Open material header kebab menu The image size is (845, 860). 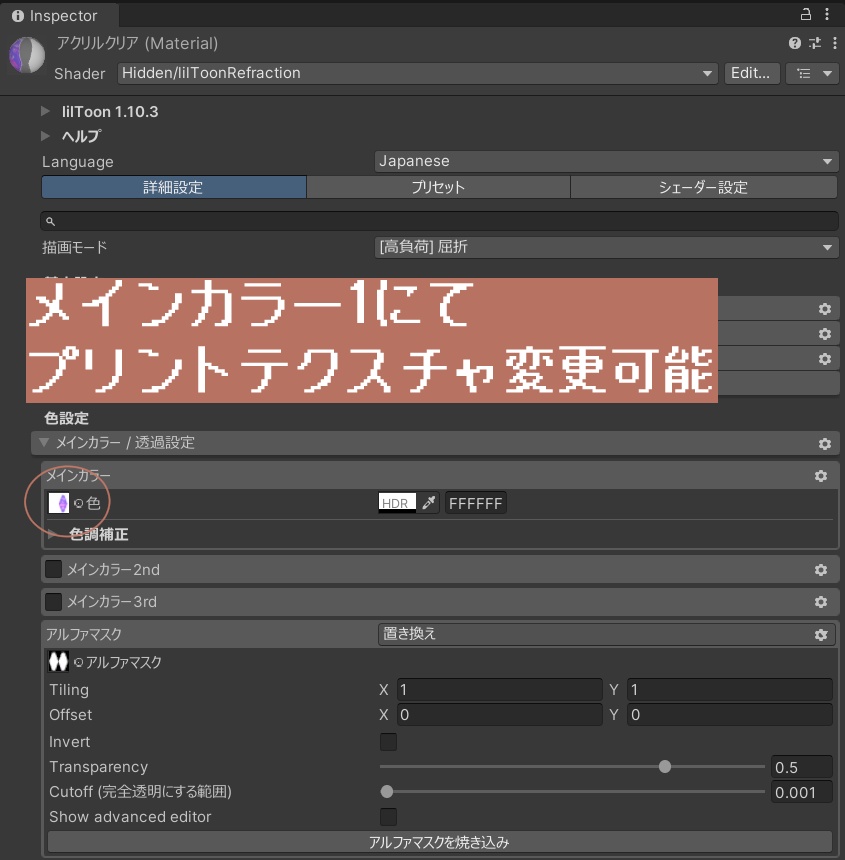[x=835, y=43]
